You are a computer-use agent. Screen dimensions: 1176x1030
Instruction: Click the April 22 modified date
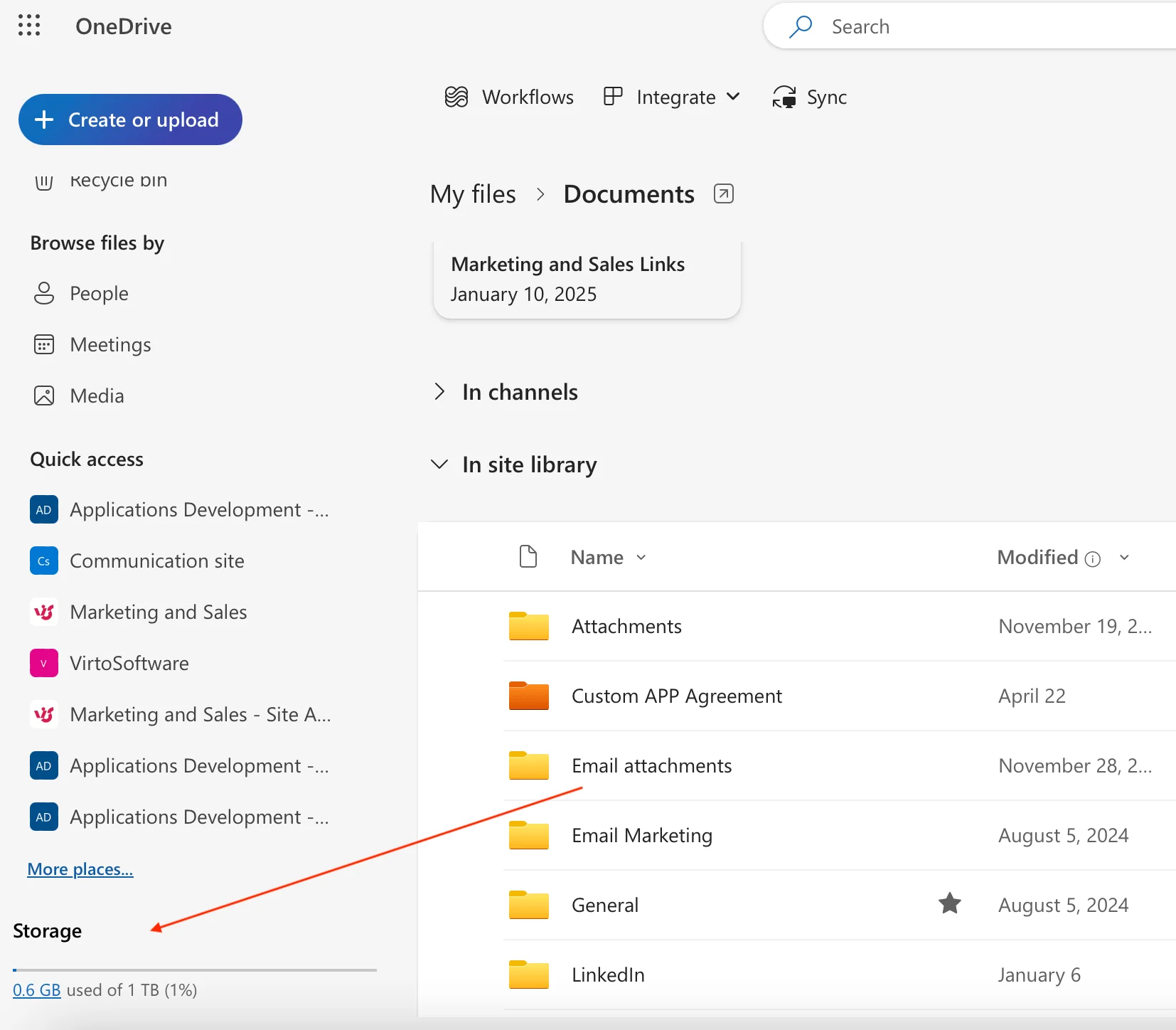(1032, 696)
